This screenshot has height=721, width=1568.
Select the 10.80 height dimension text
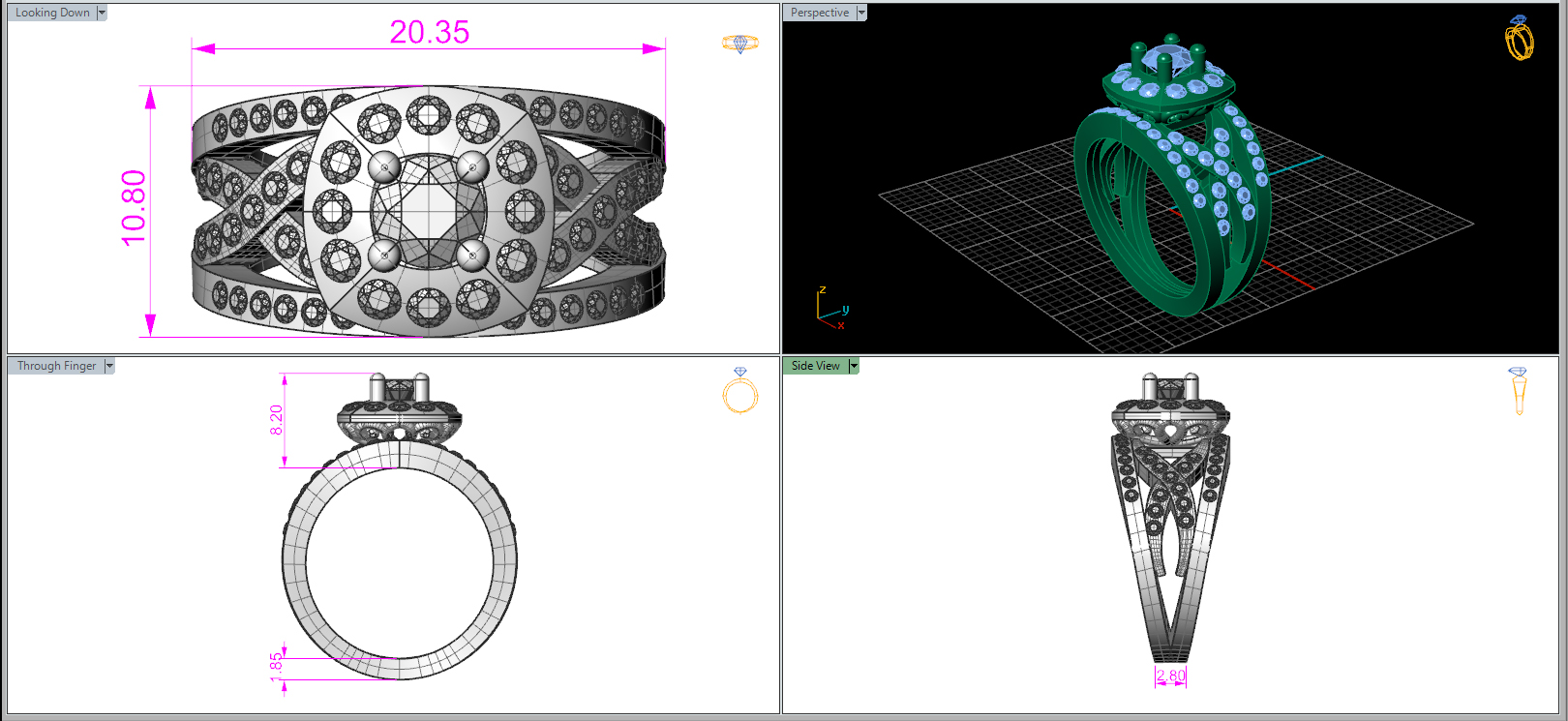point(134,208)
